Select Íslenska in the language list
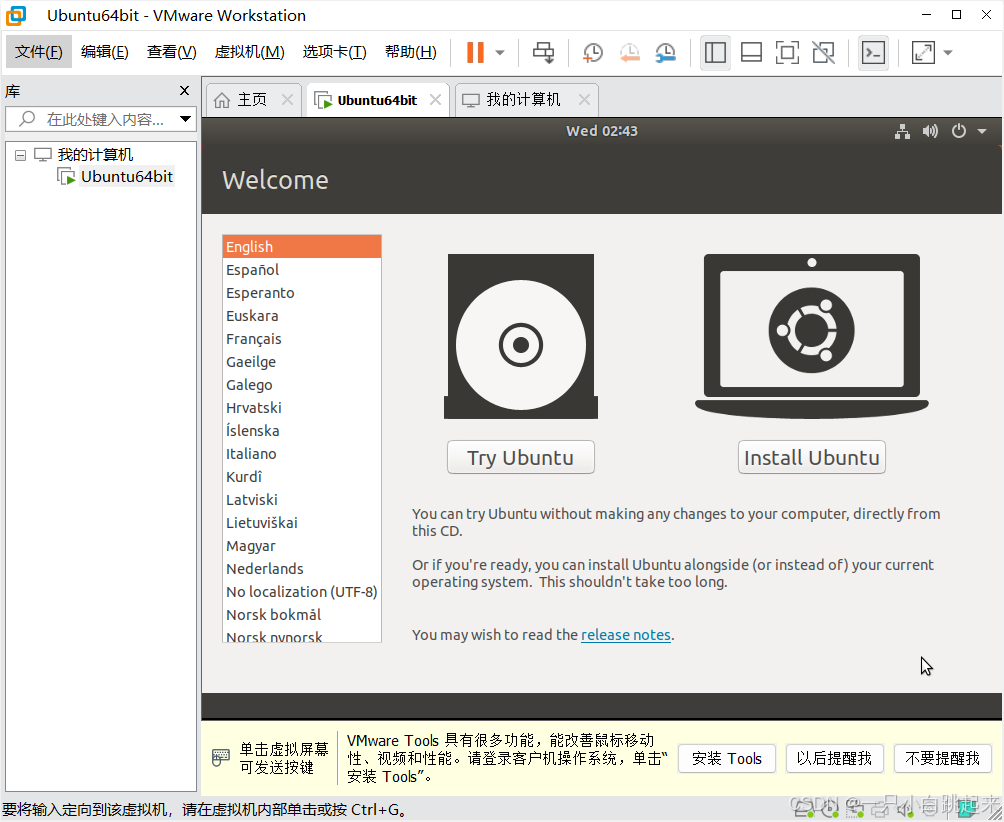1004x822 pixels. click(302, 431)
